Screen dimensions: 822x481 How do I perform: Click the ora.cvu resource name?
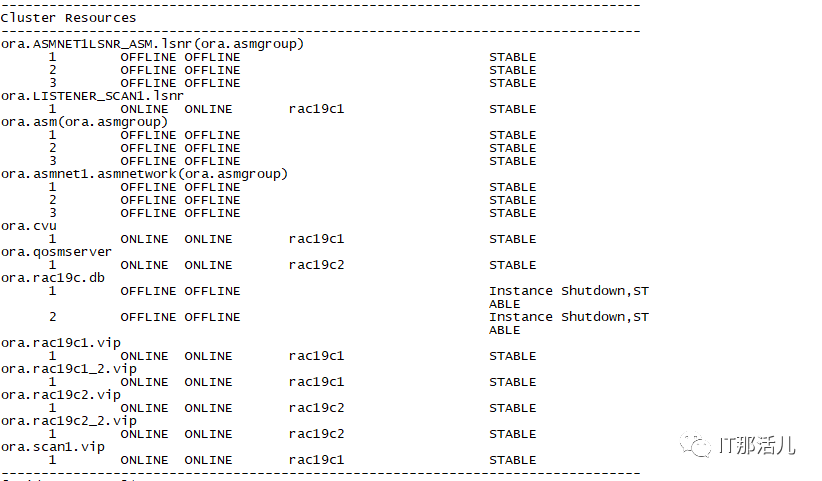coord(28,226)
